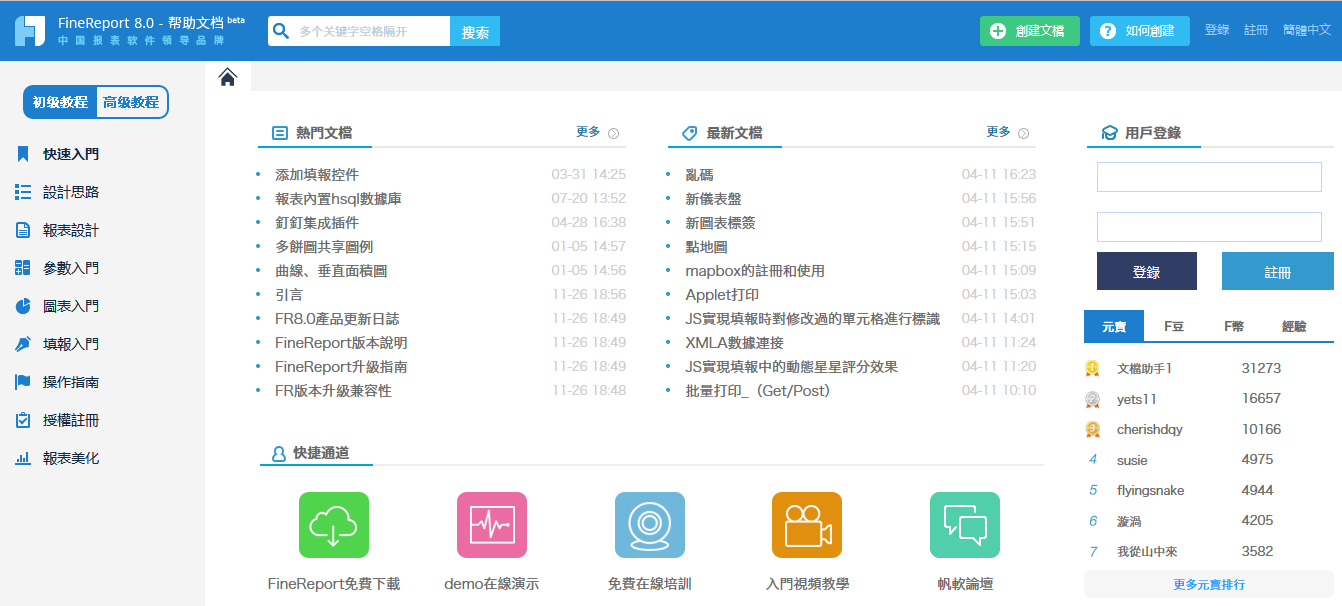Click the 報表美化 bar chart icon
1342x606 pixels.
tap(23, 458)
